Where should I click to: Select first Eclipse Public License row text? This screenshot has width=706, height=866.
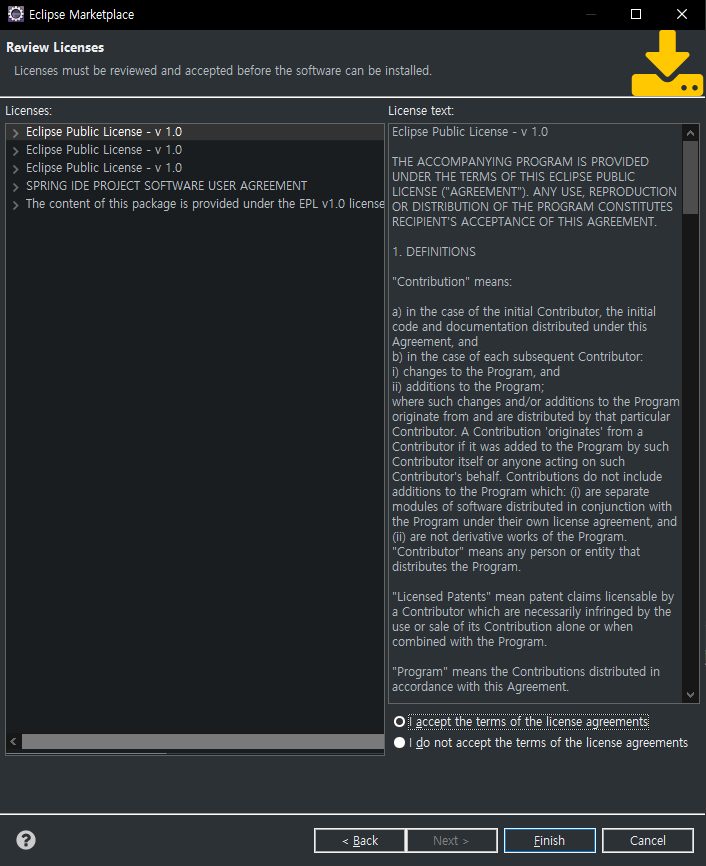pos(104,132)
